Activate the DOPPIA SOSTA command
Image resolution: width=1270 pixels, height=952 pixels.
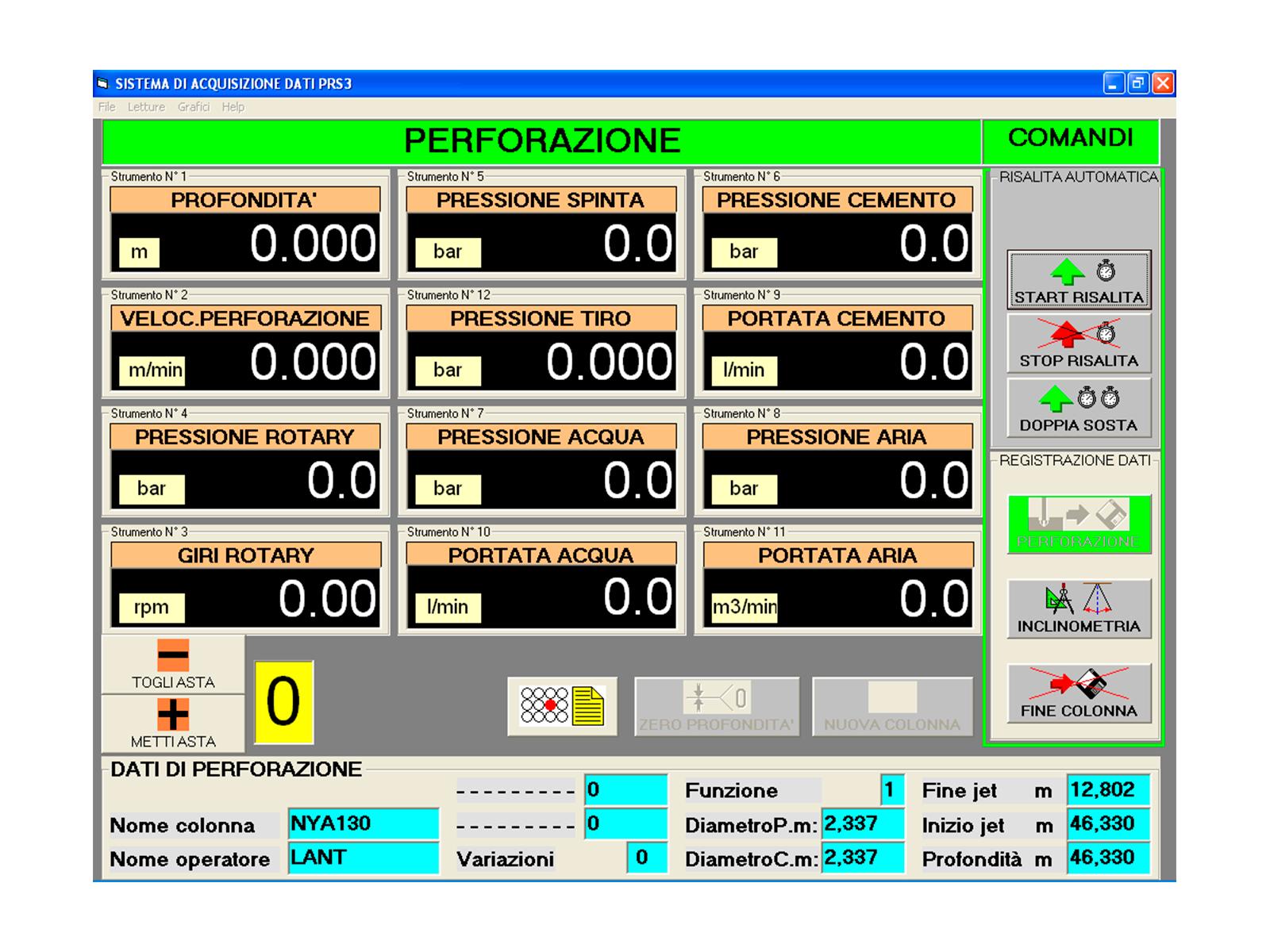point(1079,408)
